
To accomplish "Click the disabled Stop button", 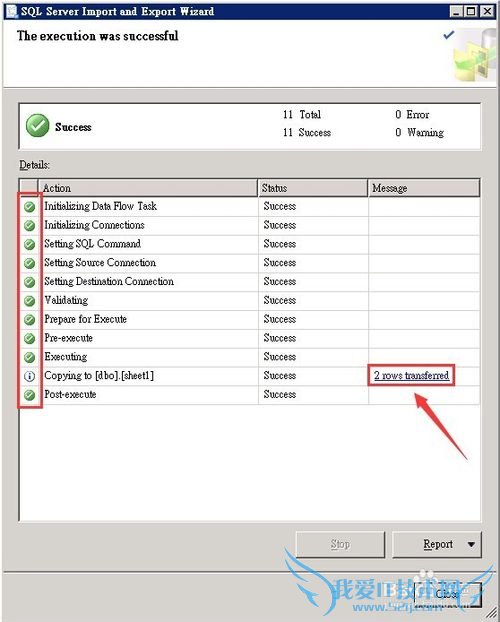I will pos(340,545).
